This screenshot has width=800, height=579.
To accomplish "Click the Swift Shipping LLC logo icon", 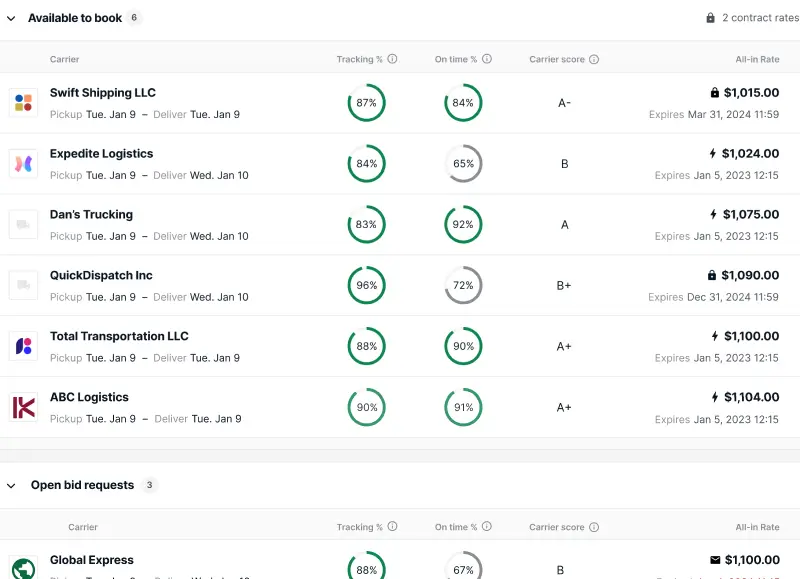I will pos(23,103).
